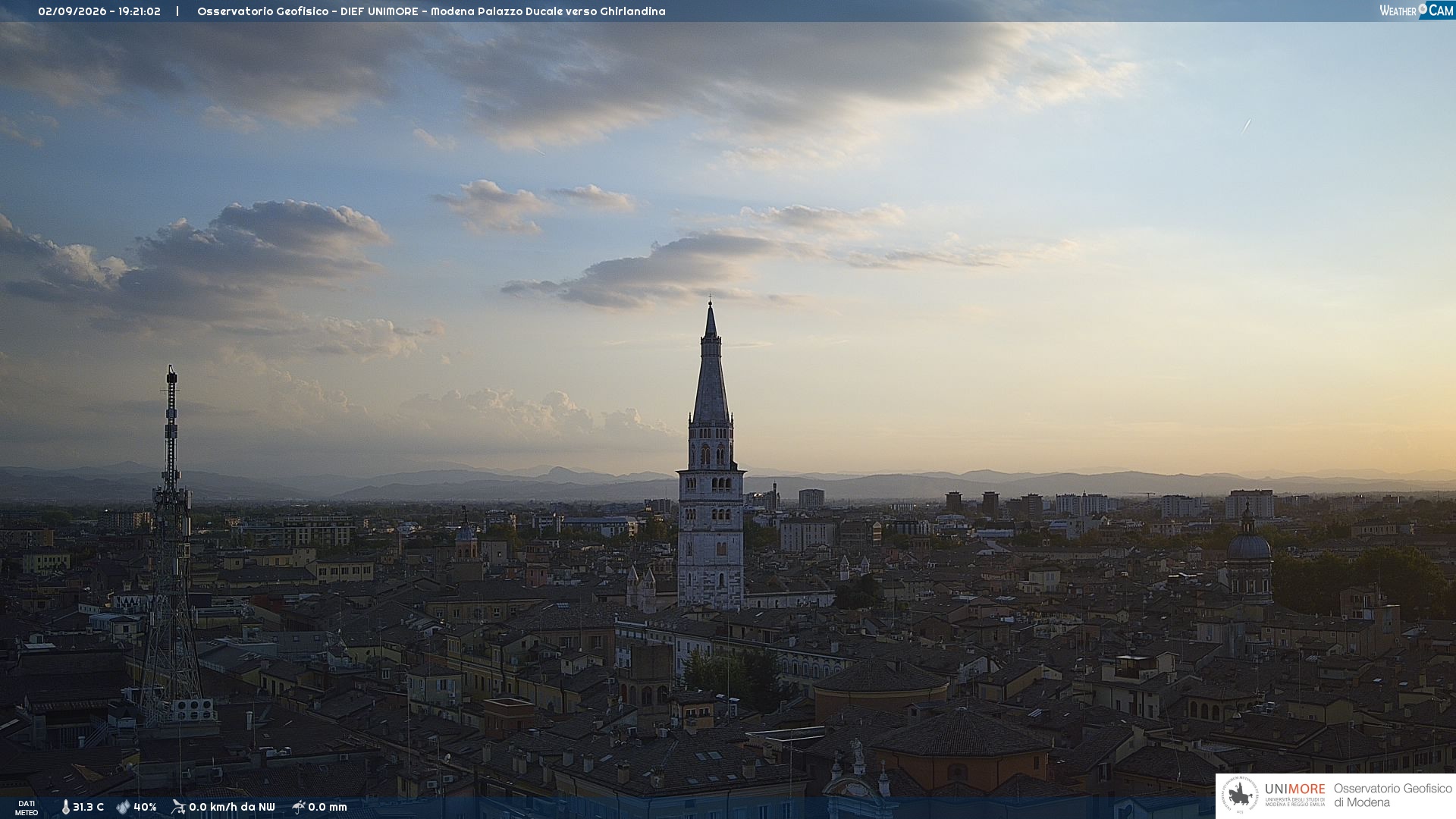Click the Osservatorio Geofisico di Modena label
1456x819 pixels.
click(1392, 795)
